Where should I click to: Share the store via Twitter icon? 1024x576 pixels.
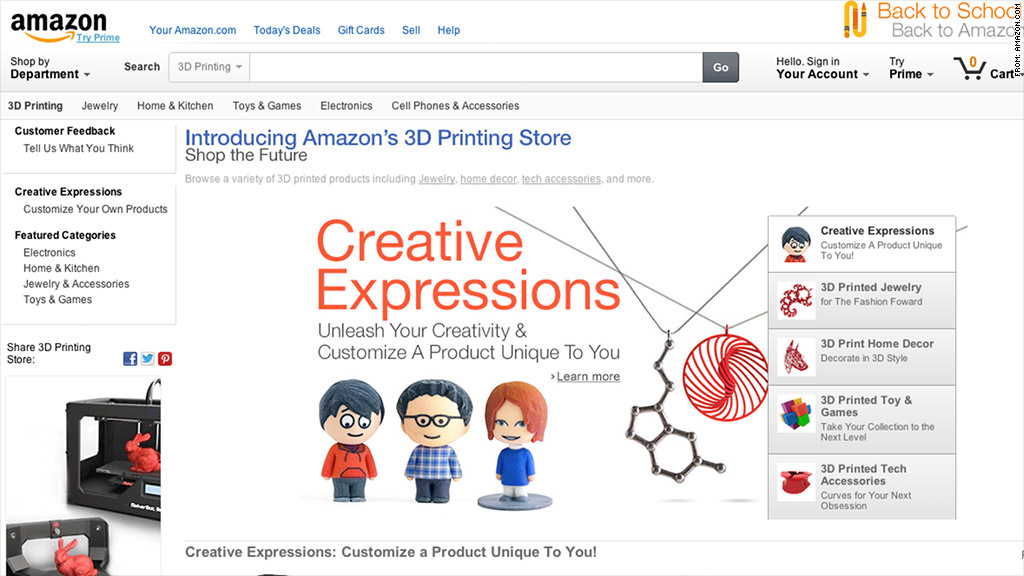click(148, 359)
